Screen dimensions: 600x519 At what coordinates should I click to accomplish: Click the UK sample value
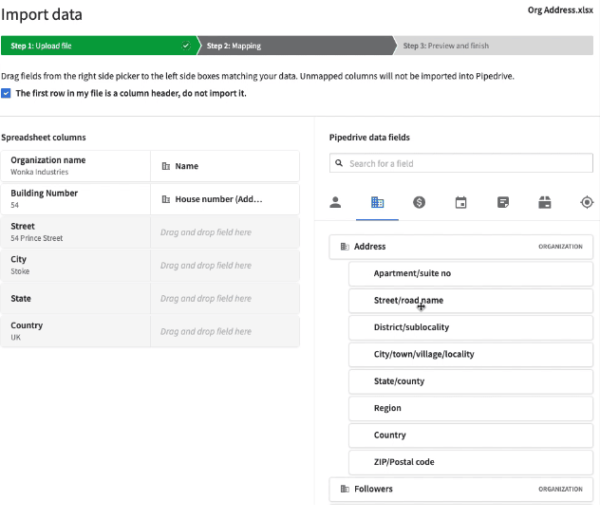coord(16,337)
